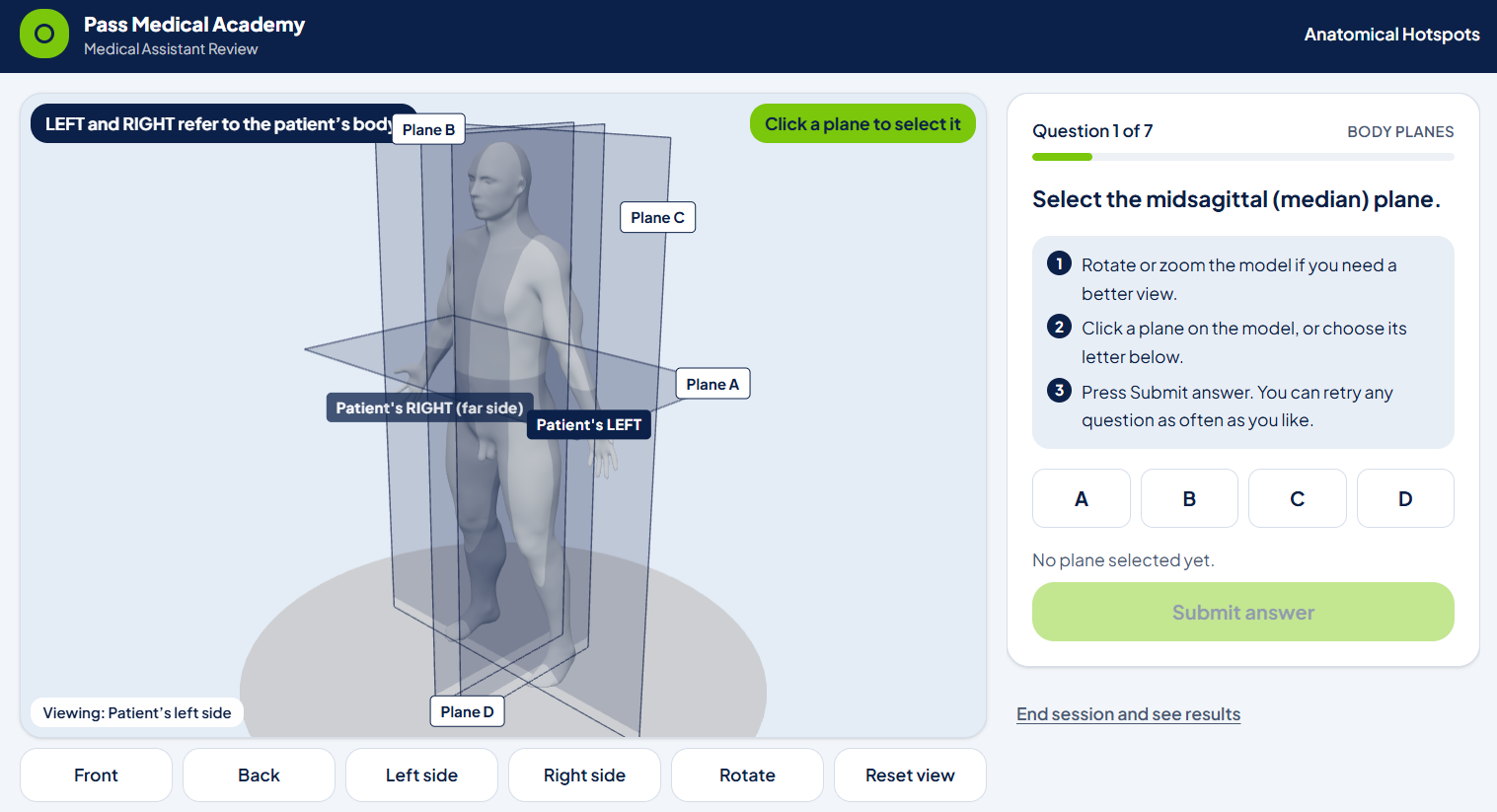Image resolution: width=1497 pixels, height=812 pixels.
Task: Click the 'Click a plane to select it' badge
Action: pyautogui.click(x=862, y=123)
